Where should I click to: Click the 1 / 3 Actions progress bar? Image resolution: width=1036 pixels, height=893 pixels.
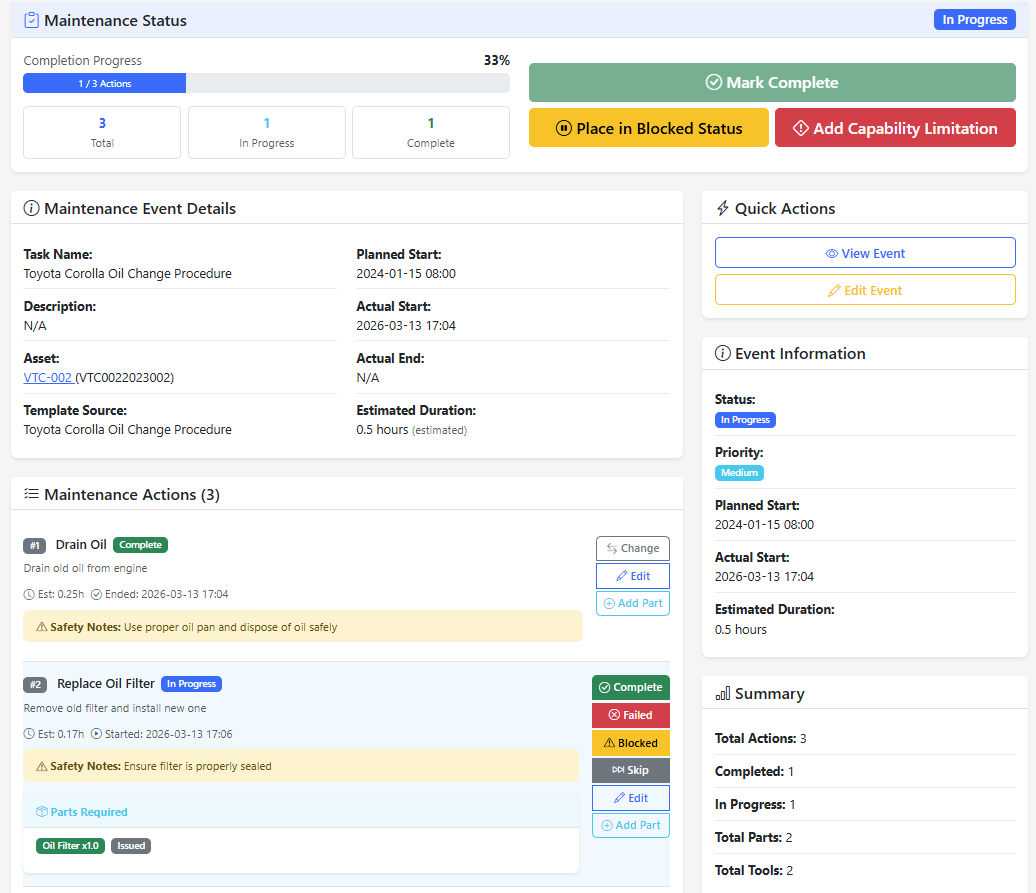click(104, 83)
